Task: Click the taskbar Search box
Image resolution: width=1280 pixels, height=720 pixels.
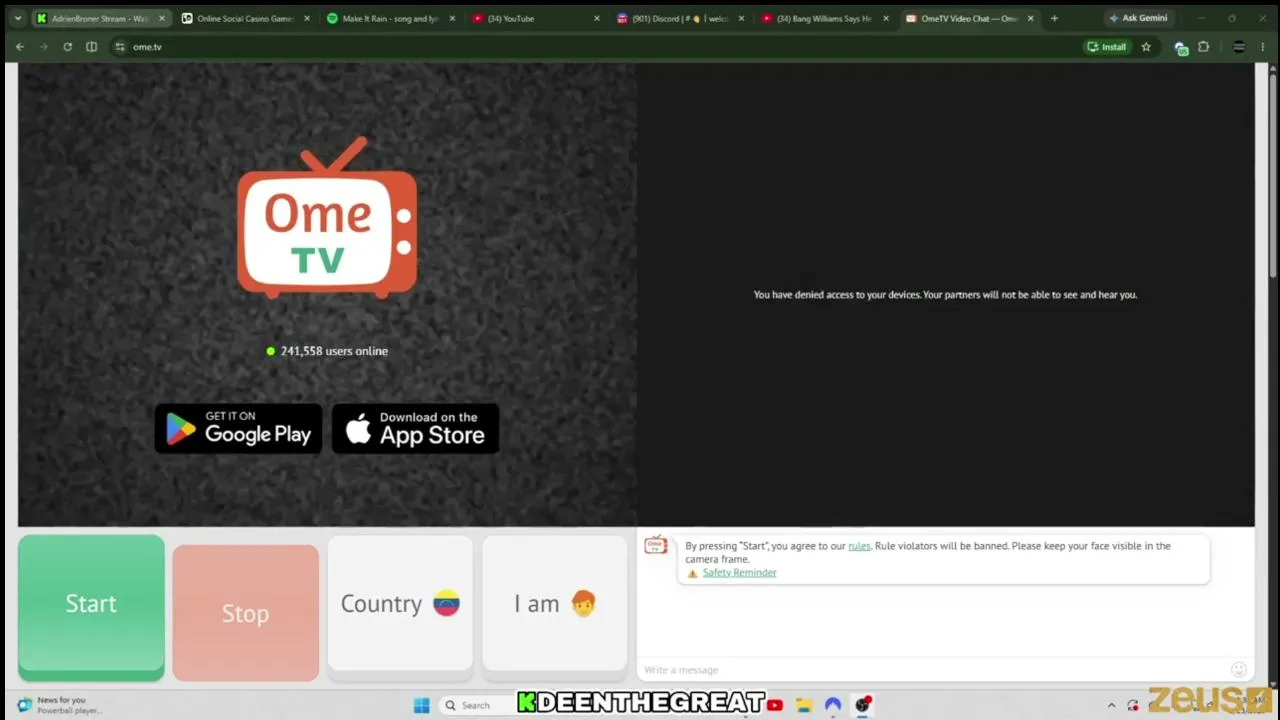Action: (476, 705)
